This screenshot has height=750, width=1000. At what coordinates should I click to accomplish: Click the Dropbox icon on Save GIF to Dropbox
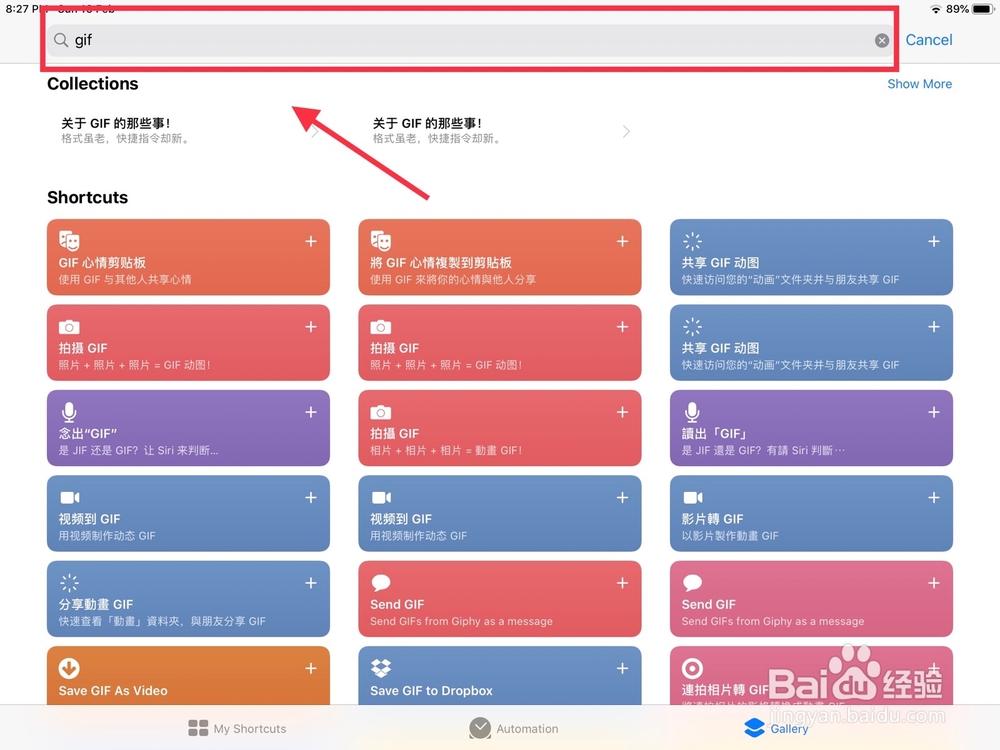(x=381, y=668)
